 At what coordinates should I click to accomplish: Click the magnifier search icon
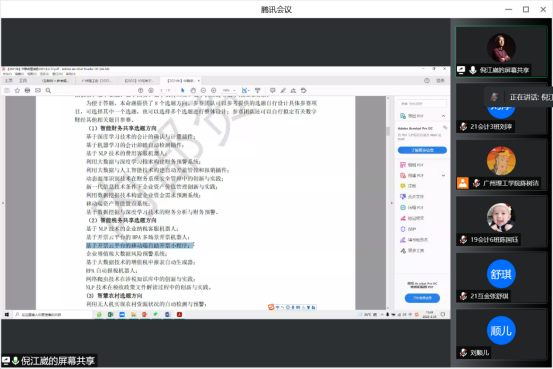(48, 91)
